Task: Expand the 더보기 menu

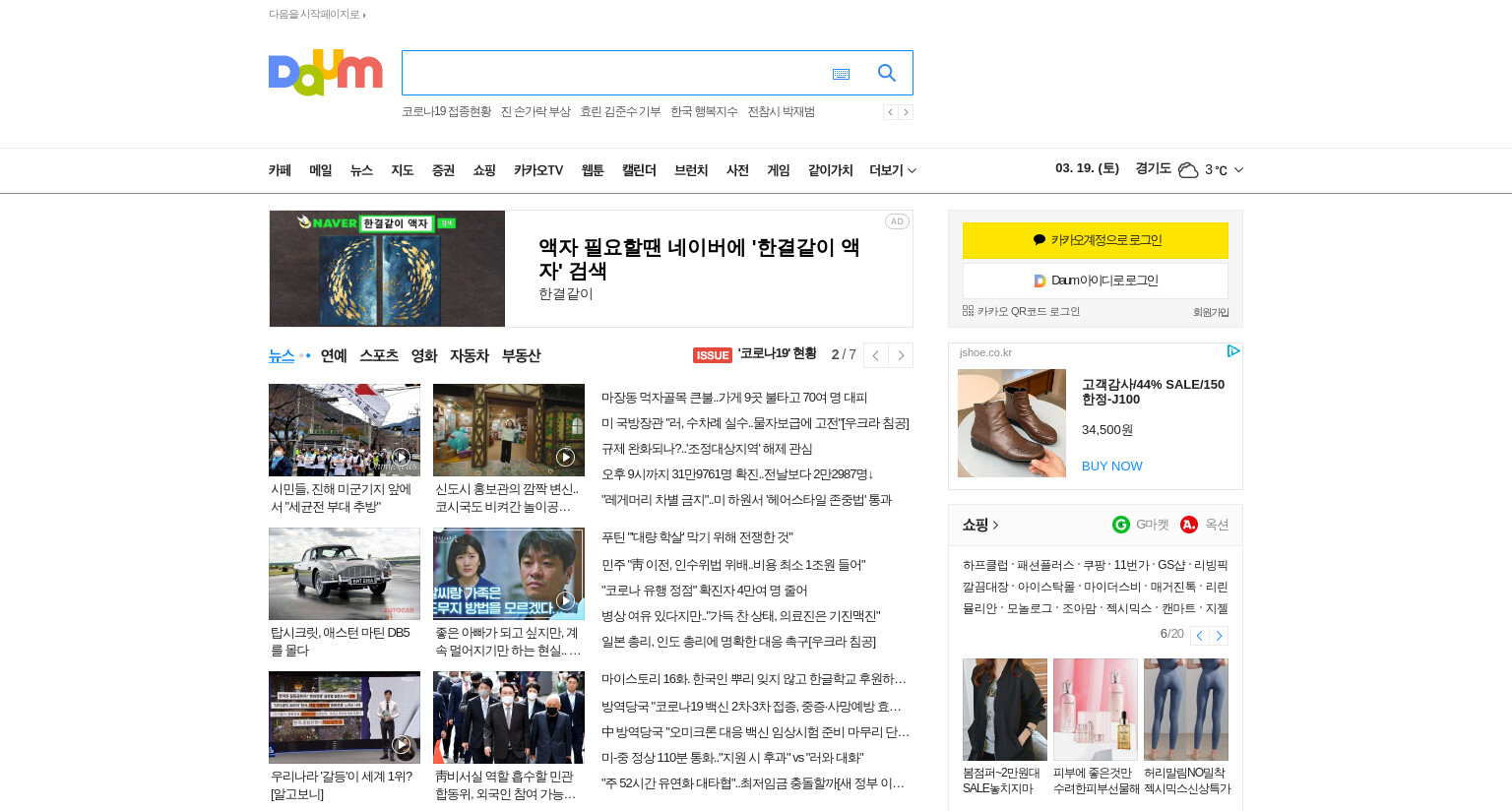Action: click(893, 170)
